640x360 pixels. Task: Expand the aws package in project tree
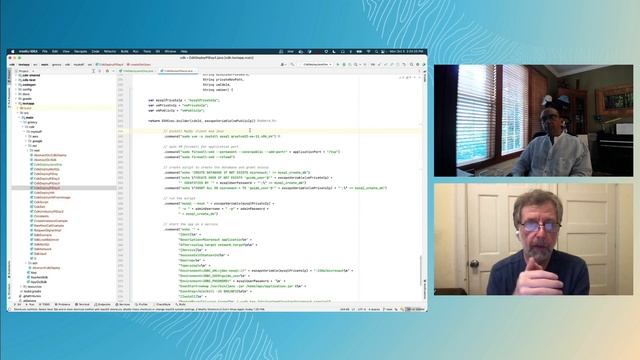tap(27, 136)
